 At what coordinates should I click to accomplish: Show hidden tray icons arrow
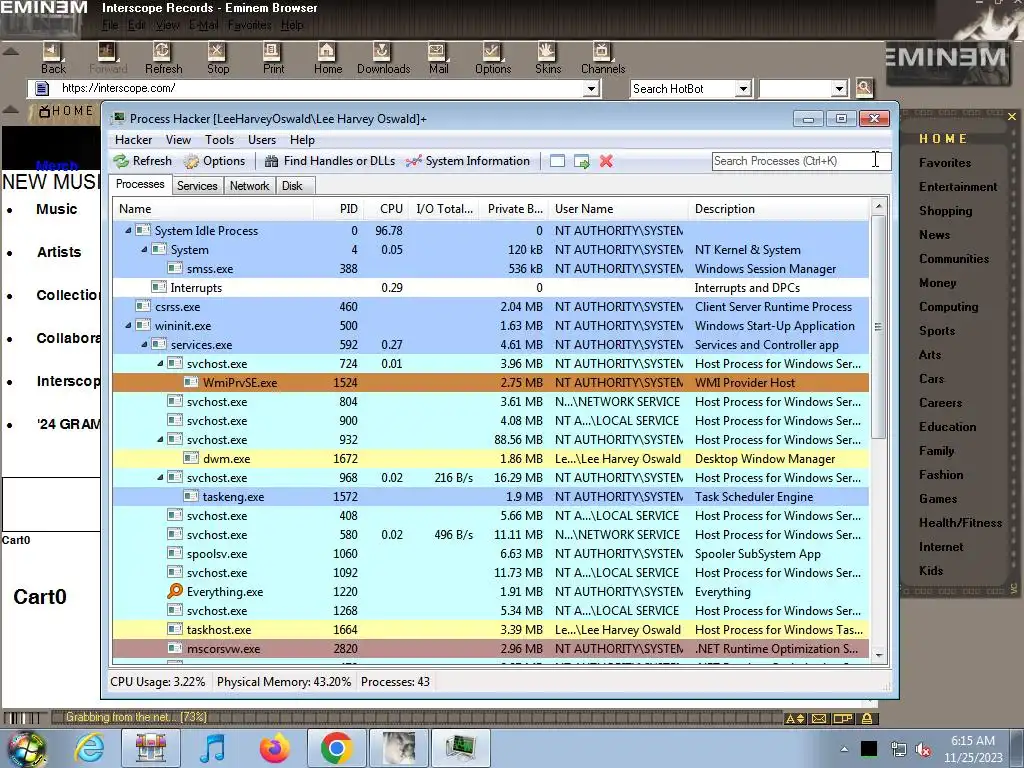click(844, 750)
